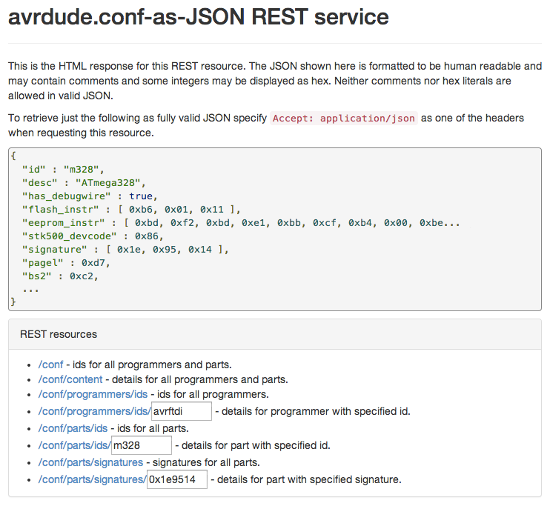550x506 pixels.
Task: Click the "bs2" : 0xc2 line
Action: coord(60,276)
